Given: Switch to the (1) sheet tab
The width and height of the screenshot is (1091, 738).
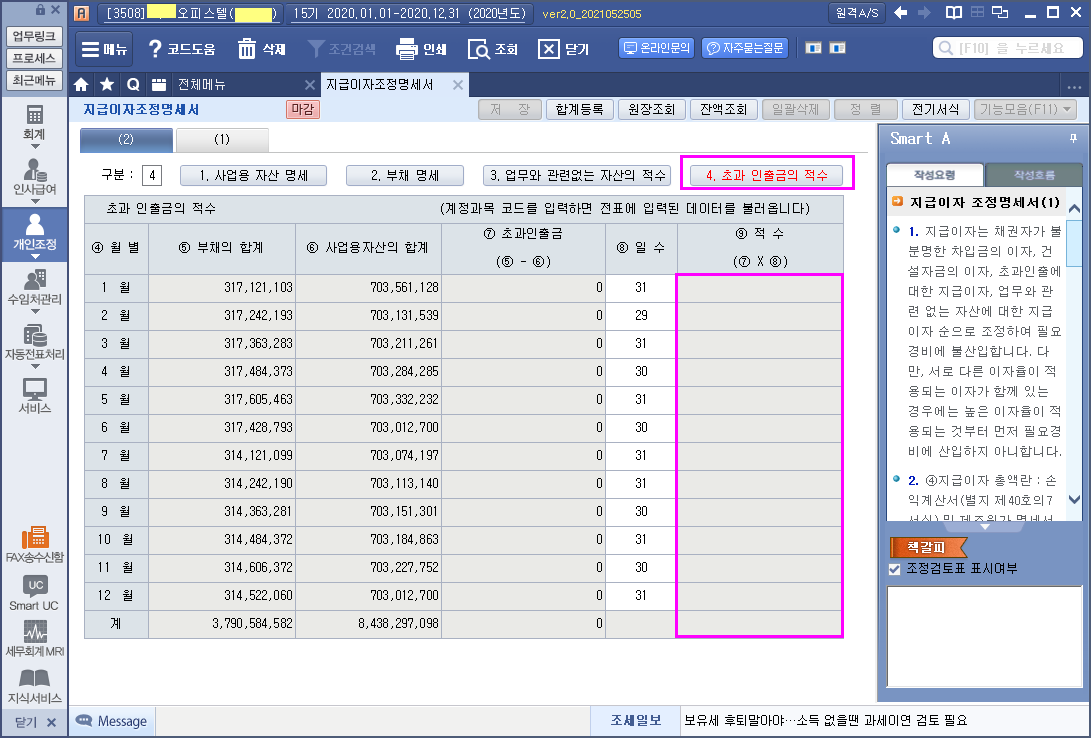Looking at the screenshot, I should [222, 140].
